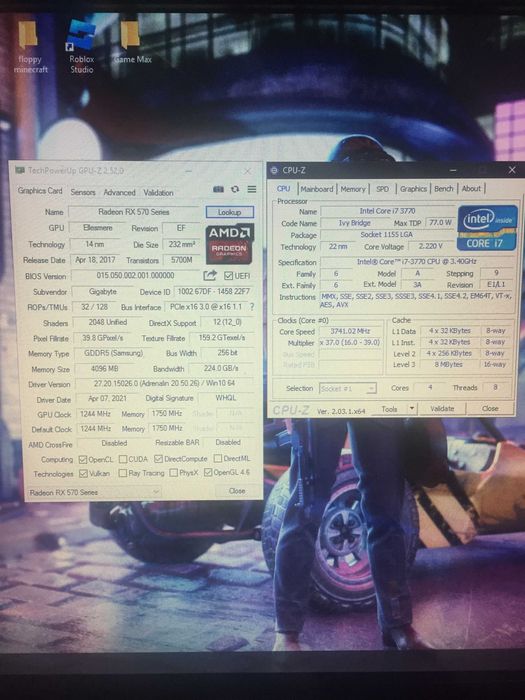The height and width of the screenshot is (700, 525).
Task: Open the Game Max folder icon
Action: [x=132, y=42]
